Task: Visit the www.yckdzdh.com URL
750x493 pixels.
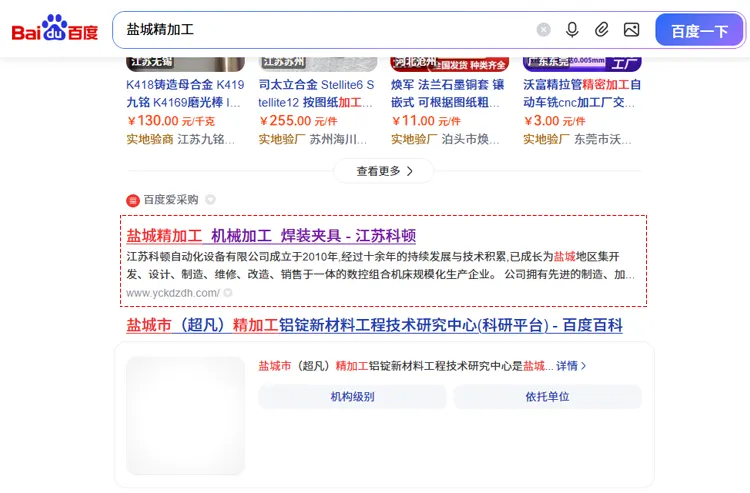Action: (x=173, y=293)
